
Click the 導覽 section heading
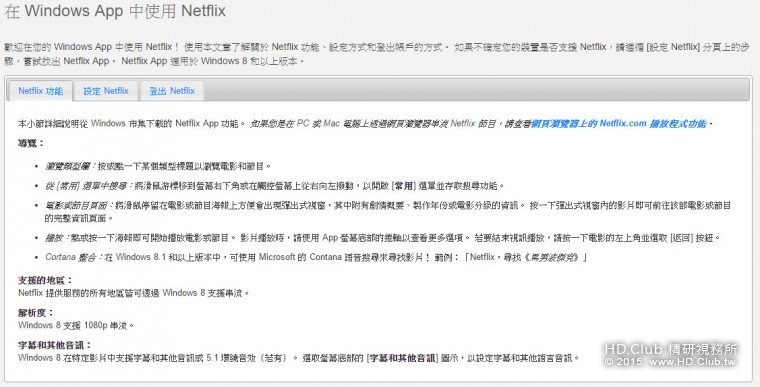point(31,144)
